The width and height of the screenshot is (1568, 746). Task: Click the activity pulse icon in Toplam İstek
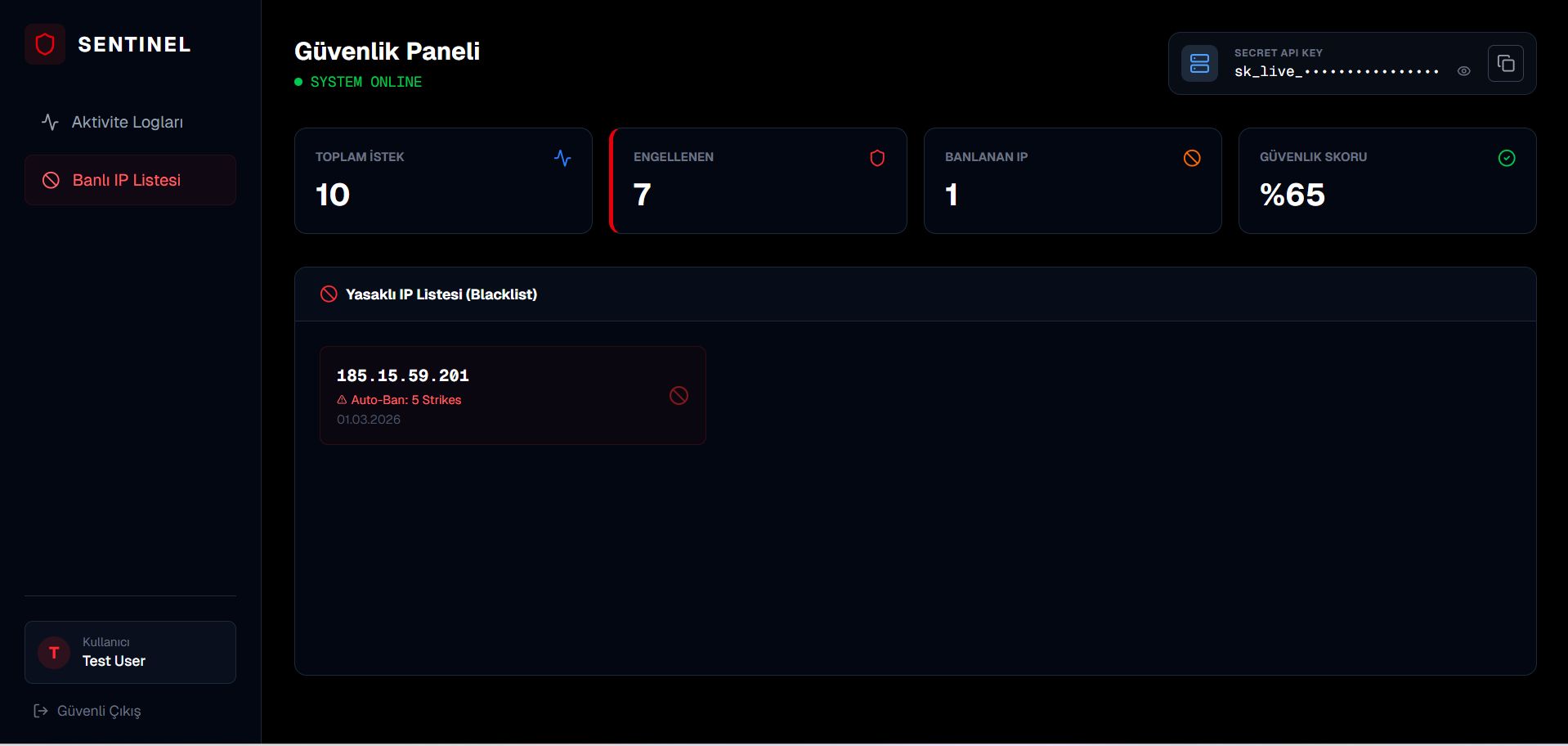click(562, 158)
